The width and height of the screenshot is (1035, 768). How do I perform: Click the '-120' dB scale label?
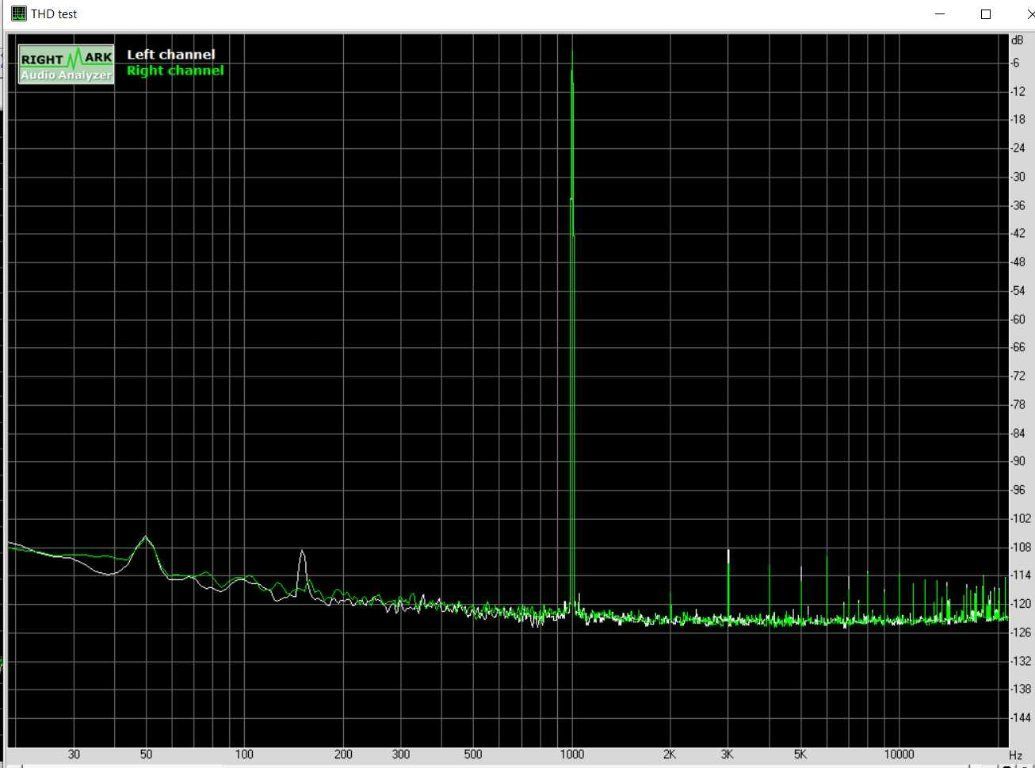(1020, 604)
